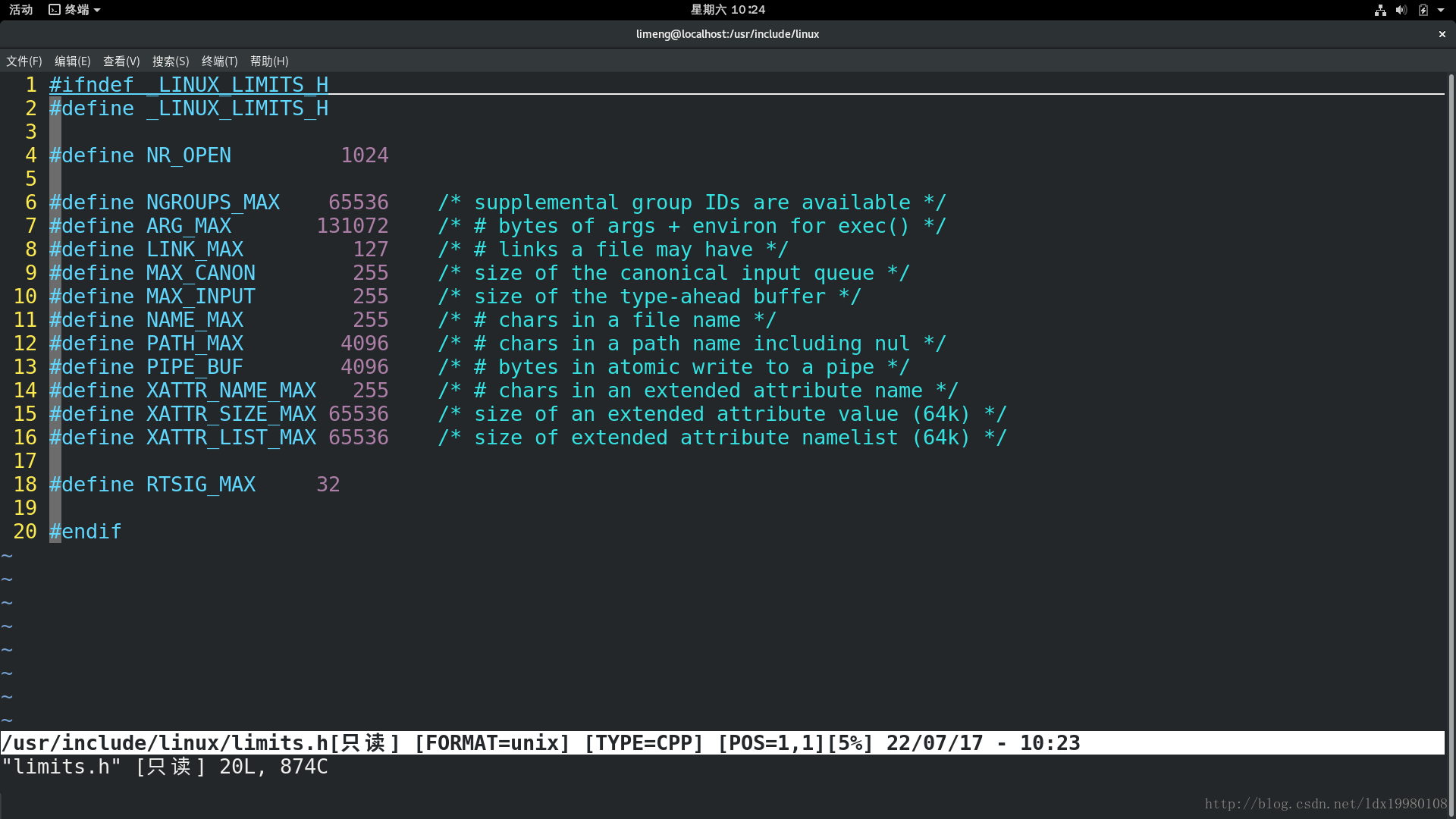Viewport: 1456px width, 819px height.
Task: Click the #define _LINUX_LIMITS_H line
Action: coord(189,108)
